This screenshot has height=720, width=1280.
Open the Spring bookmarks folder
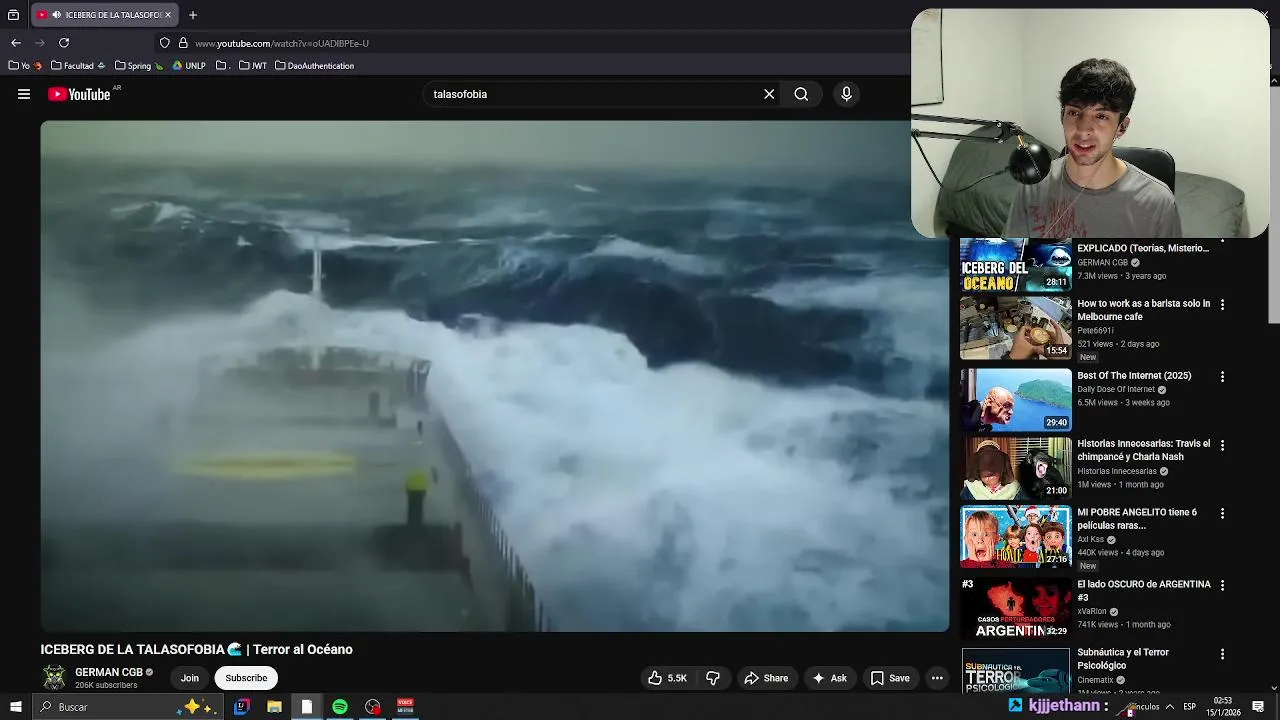coord(139,66)
